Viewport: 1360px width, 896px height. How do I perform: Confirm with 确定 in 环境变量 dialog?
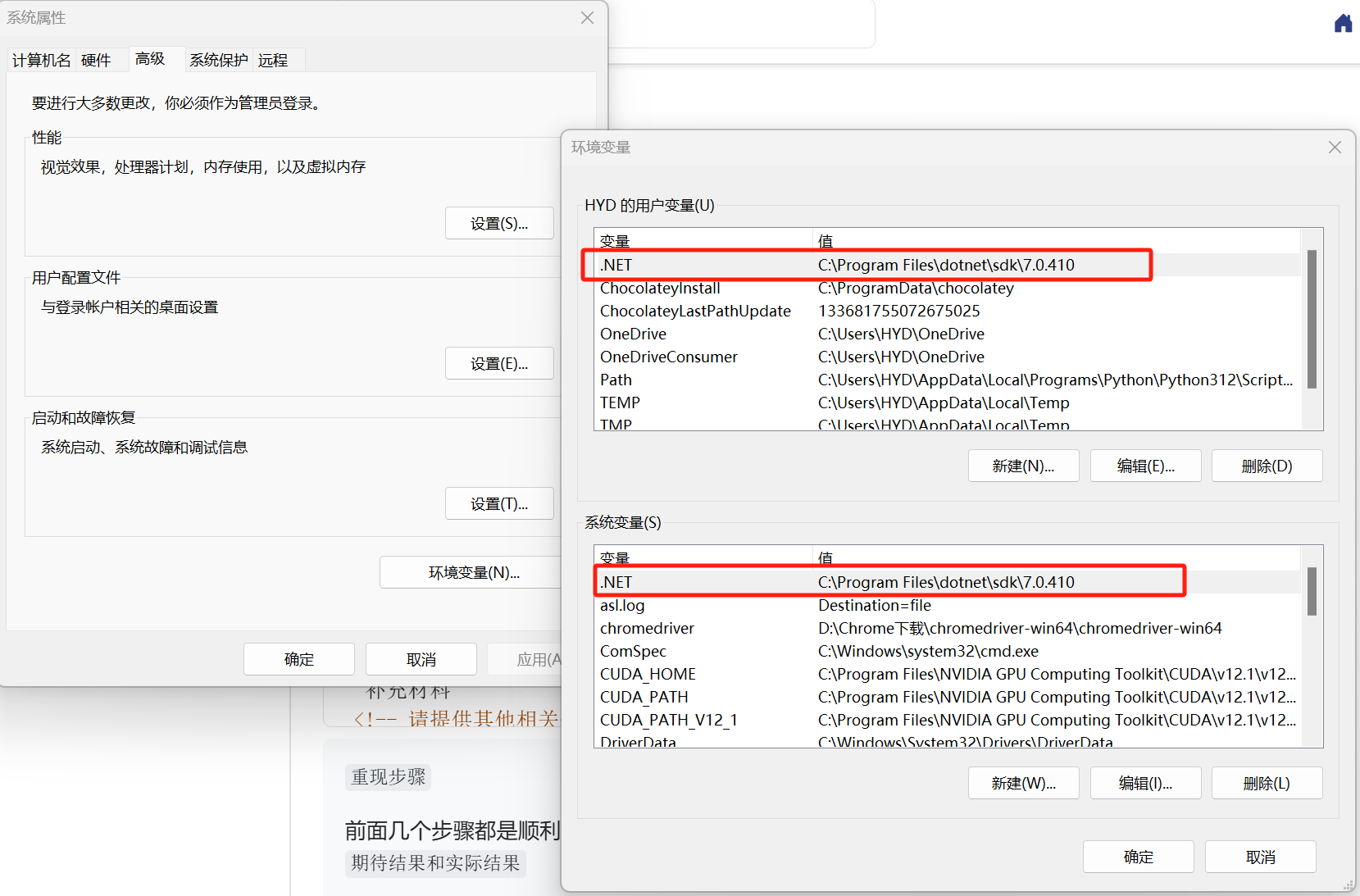pos(1137,857)
